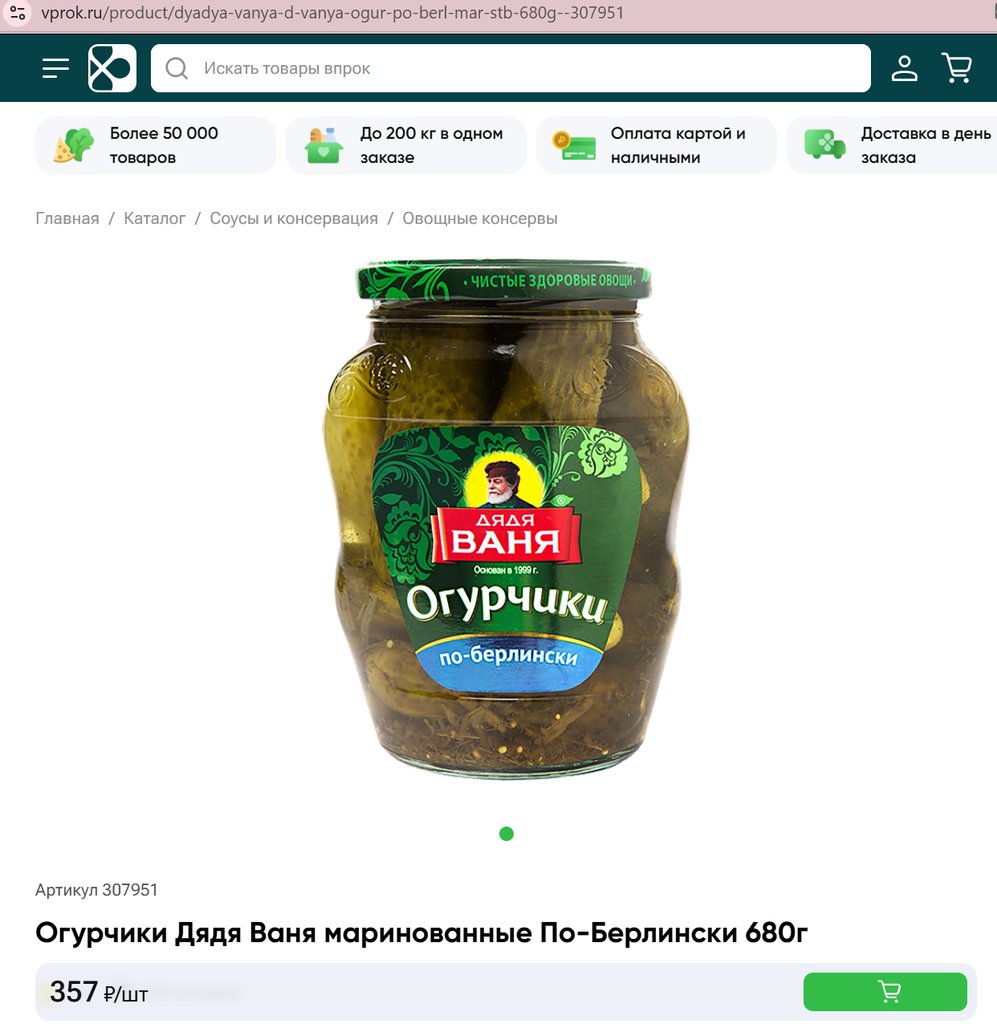Open 'Соусы и консервация' breadcrumb
997x1024 pixels.
point(294,219)
